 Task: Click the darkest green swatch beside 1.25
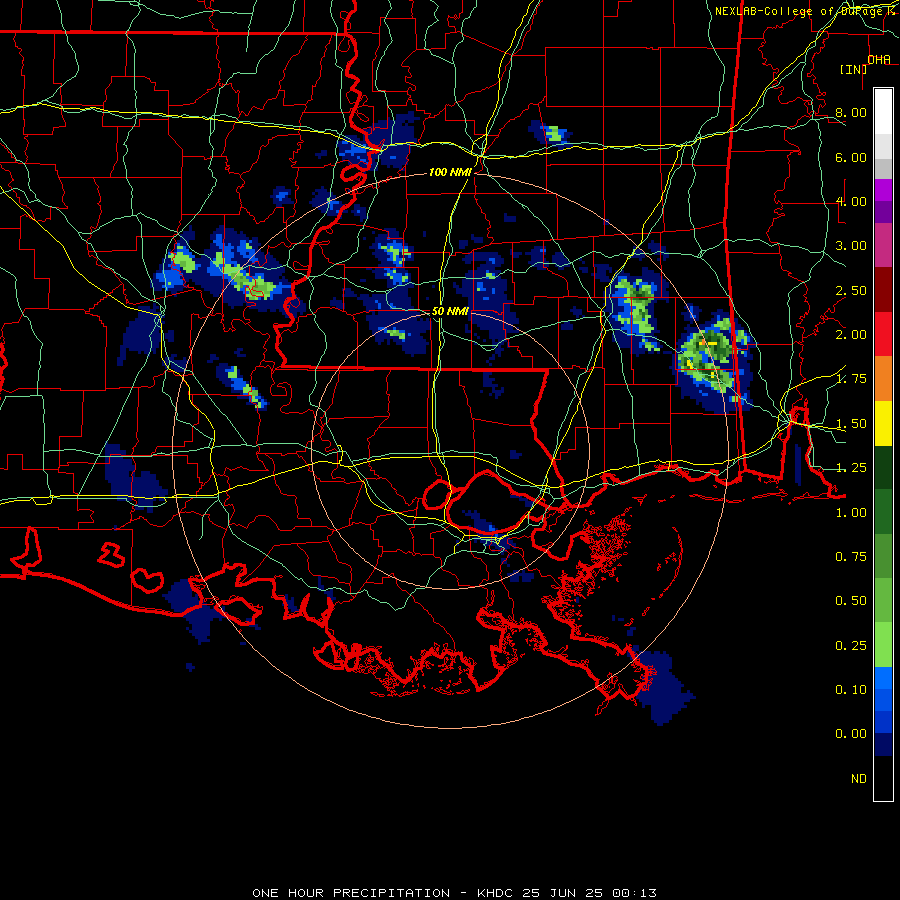[x=883, y=467]
